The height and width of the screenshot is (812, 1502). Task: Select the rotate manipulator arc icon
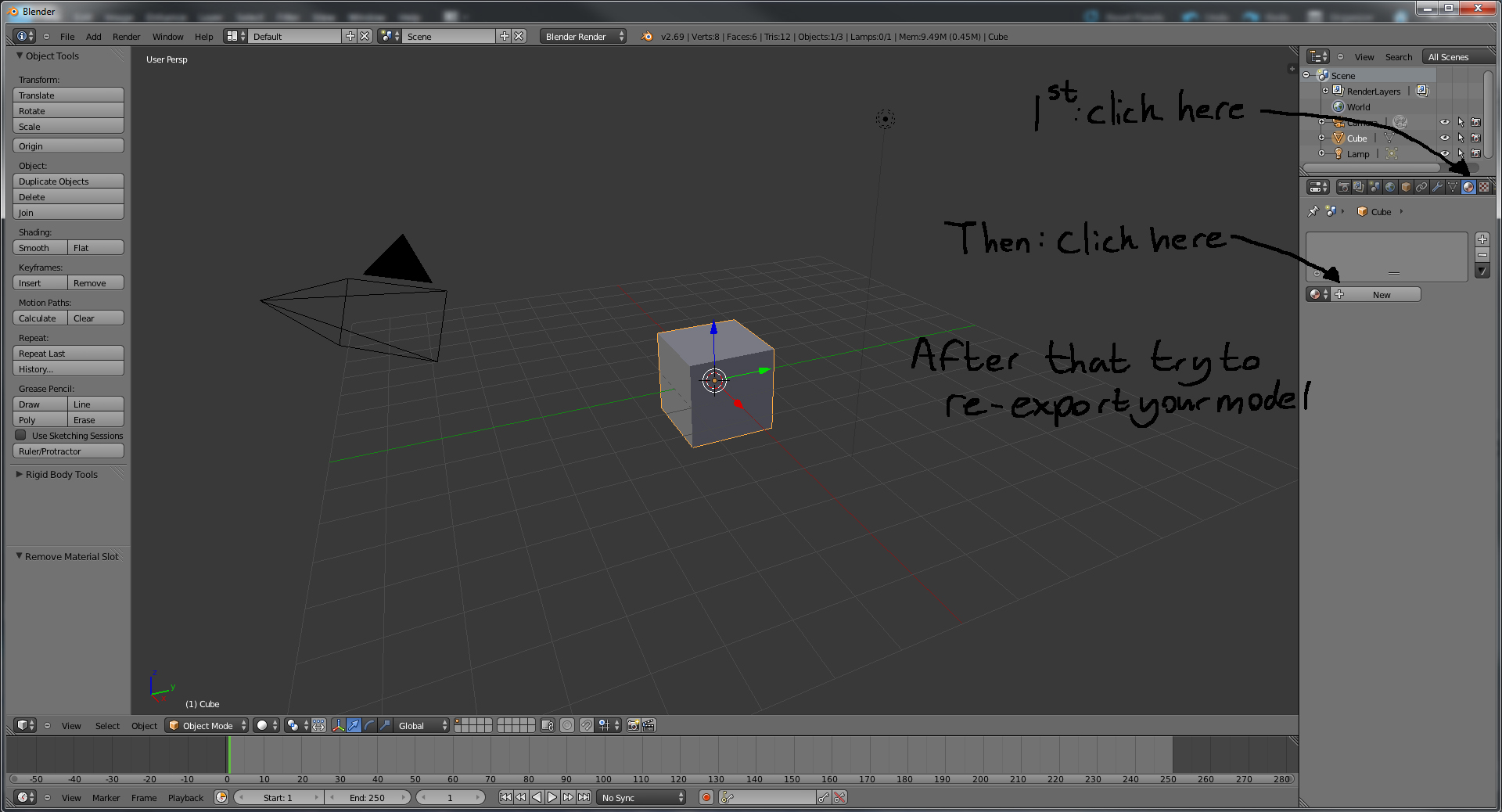[370, 725]
